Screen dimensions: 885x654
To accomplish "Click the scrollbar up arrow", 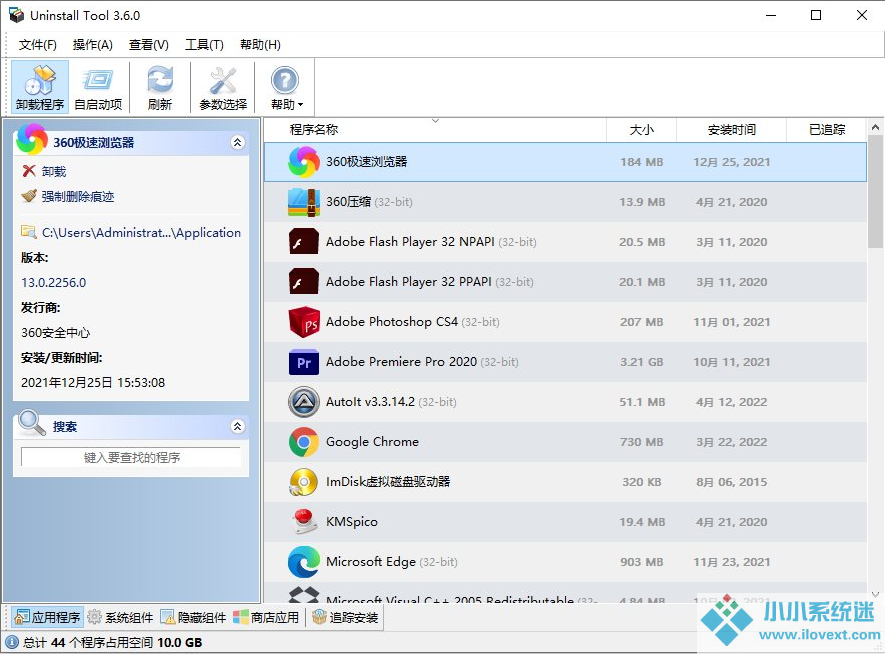I will [x=875, y=128].
